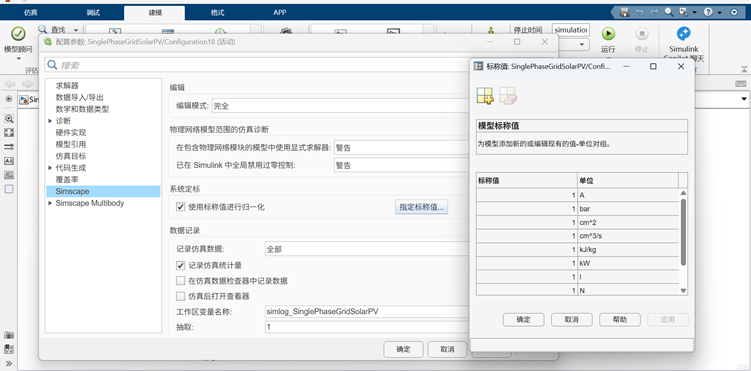The image size is (751, 371).
Task: Select 数据导入/导出 in configuration tree
Action: [x=80, y=97]
